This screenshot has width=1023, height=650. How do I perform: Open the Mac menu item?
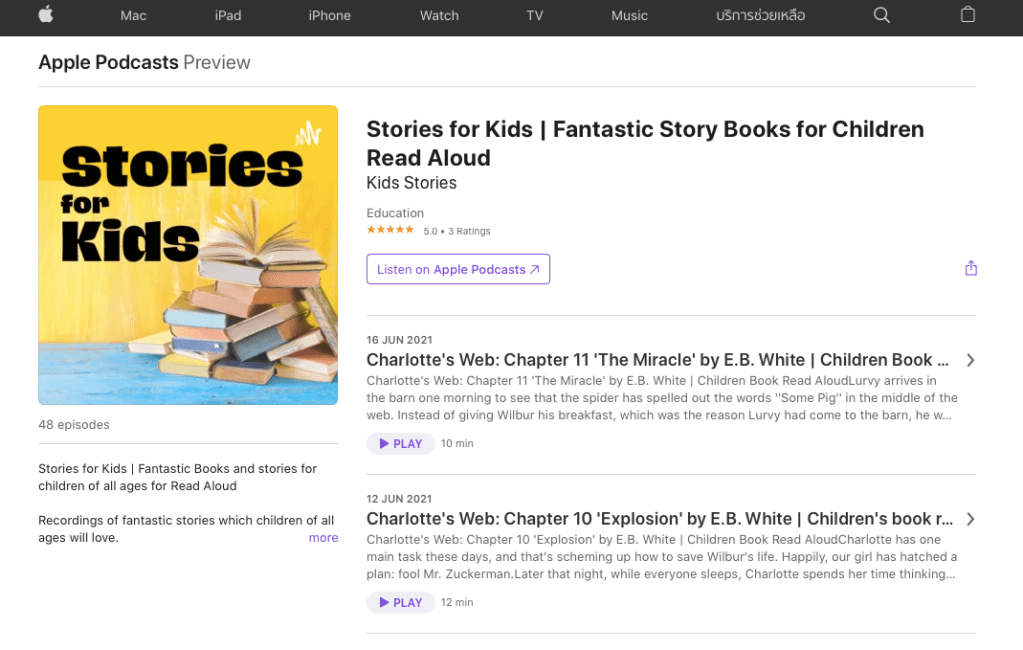pos(133,15)
